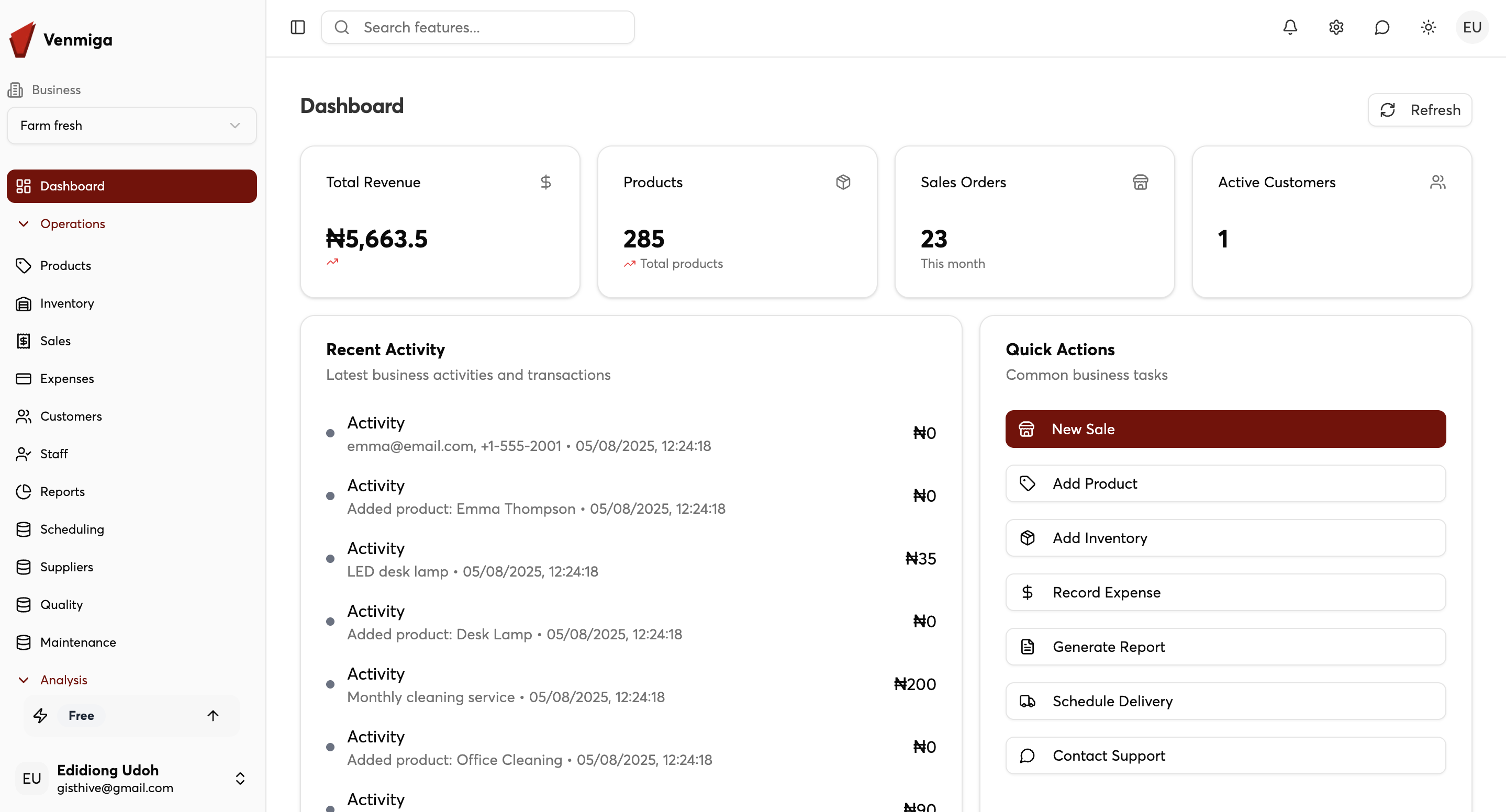Open the chat bubble icon in header

pos(1381,27)
